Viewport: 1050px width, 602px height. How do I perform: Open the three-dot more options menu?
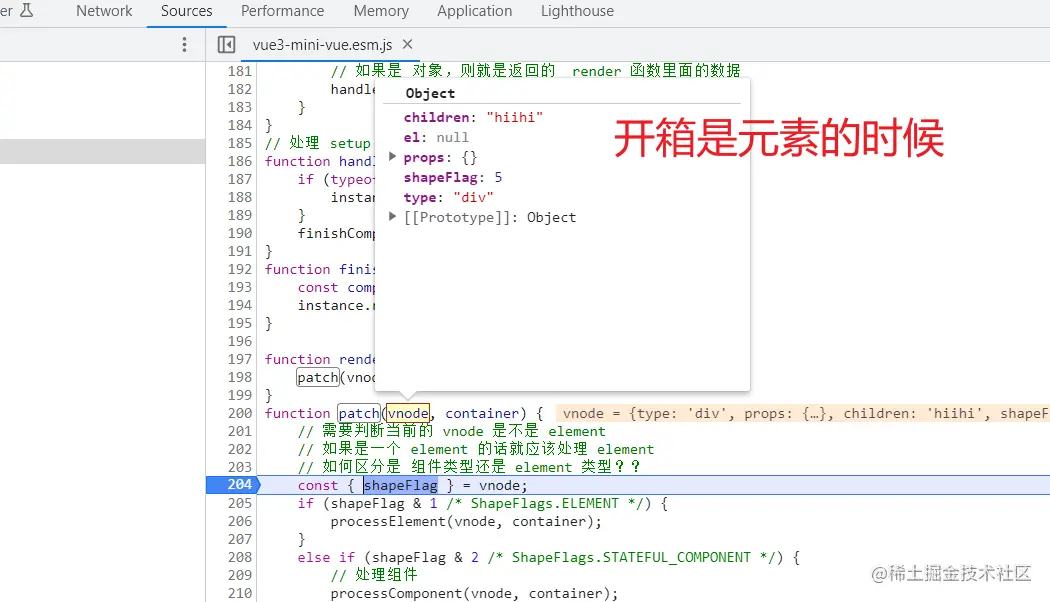coord(184,45)
